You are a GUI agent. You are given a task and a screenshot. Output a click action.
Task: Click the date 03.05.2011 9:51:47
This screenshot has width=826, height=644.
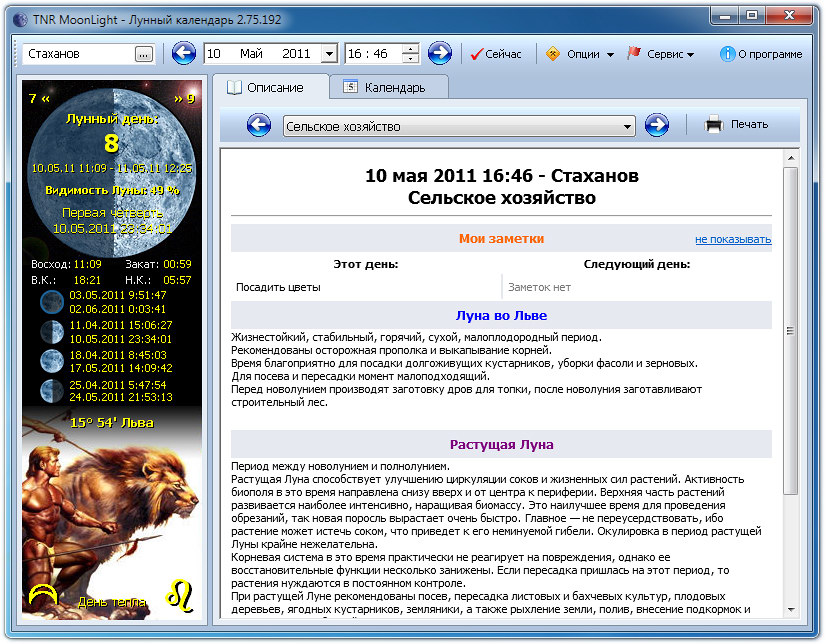(x=118, y=295)
